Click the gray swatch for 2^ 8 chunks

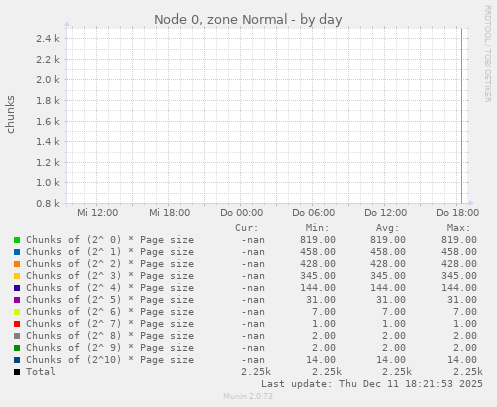click(17, 336)
